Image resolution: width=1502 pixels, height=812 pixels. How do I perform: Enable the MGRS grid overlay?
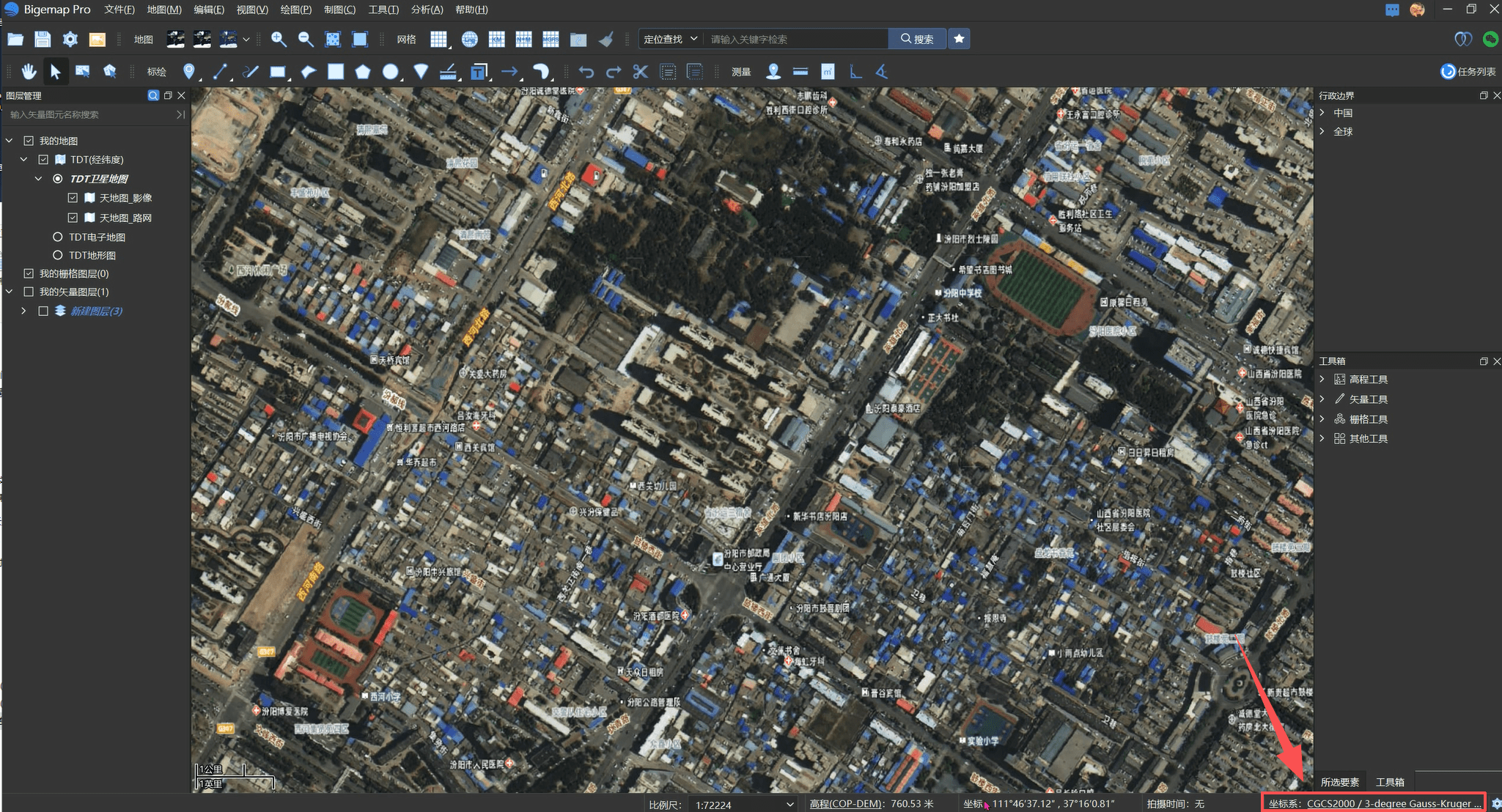point(551,40)
